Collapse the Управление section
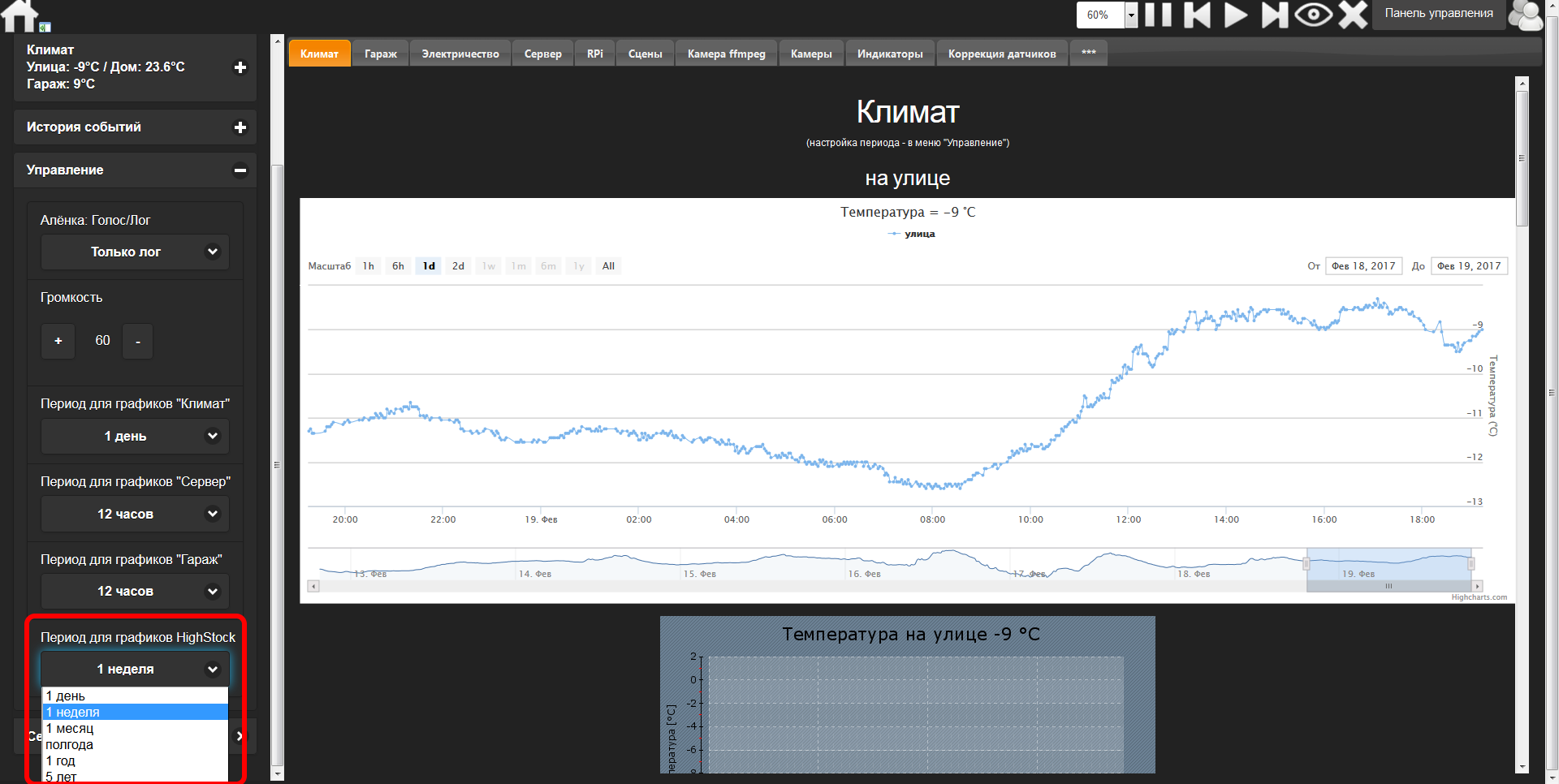The height and width of the screenshot is (784, 1559). 240,170
